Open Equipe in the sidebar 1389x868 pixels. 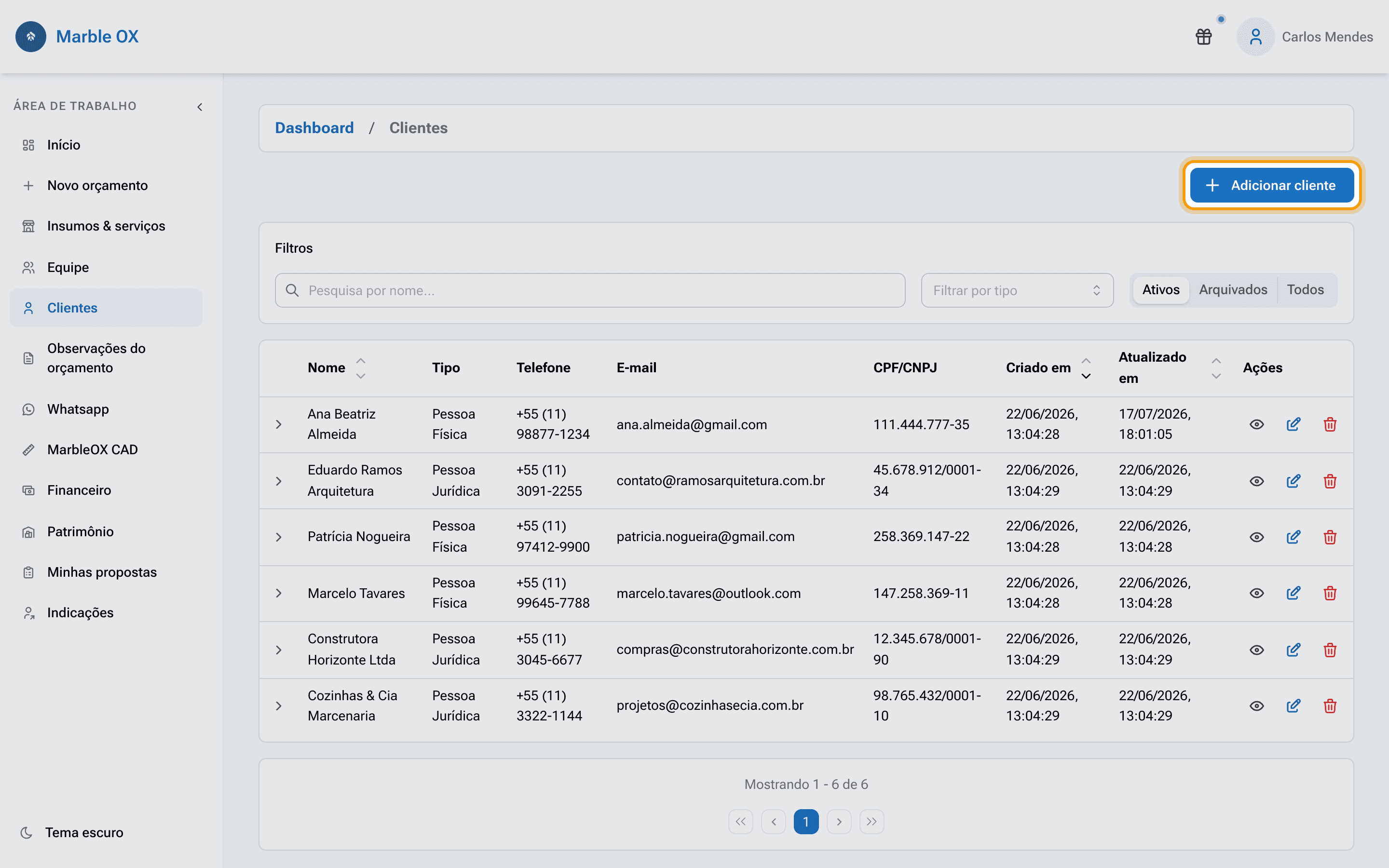106,268
